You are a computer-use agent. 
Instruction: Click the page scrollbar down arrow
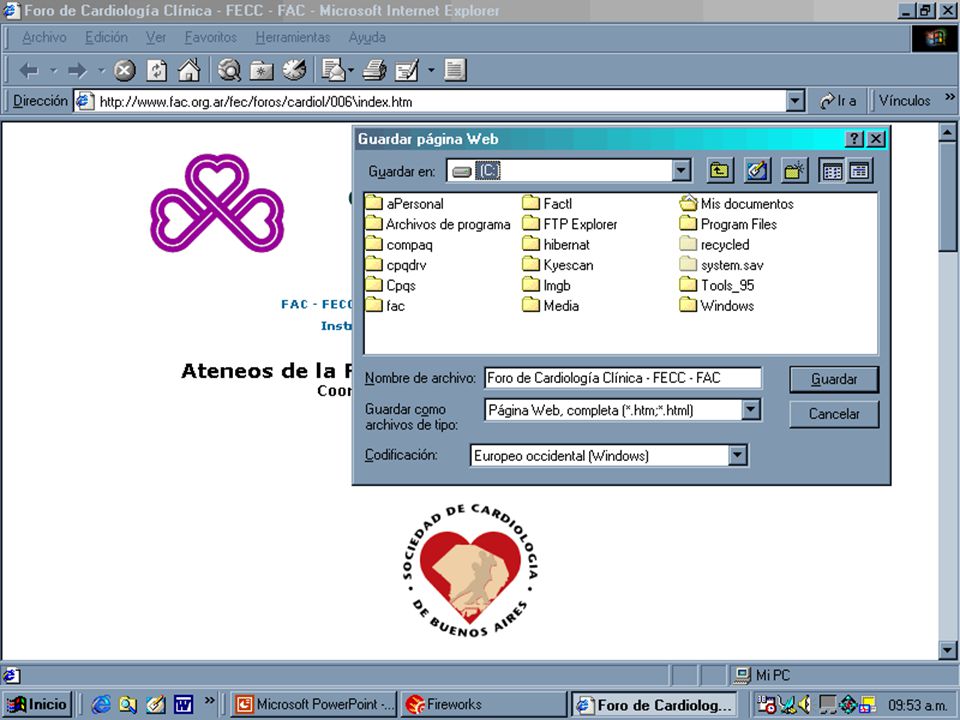tap(947, 650)
